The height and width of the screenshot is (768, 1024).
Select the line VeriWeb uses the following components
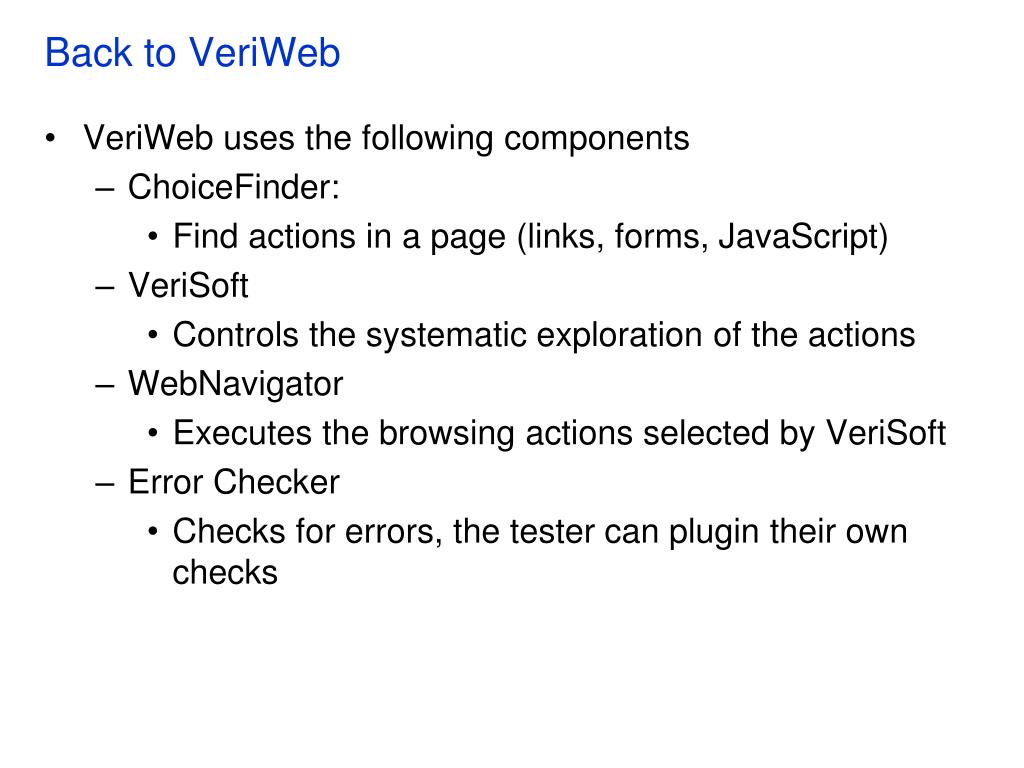point(386,138)
